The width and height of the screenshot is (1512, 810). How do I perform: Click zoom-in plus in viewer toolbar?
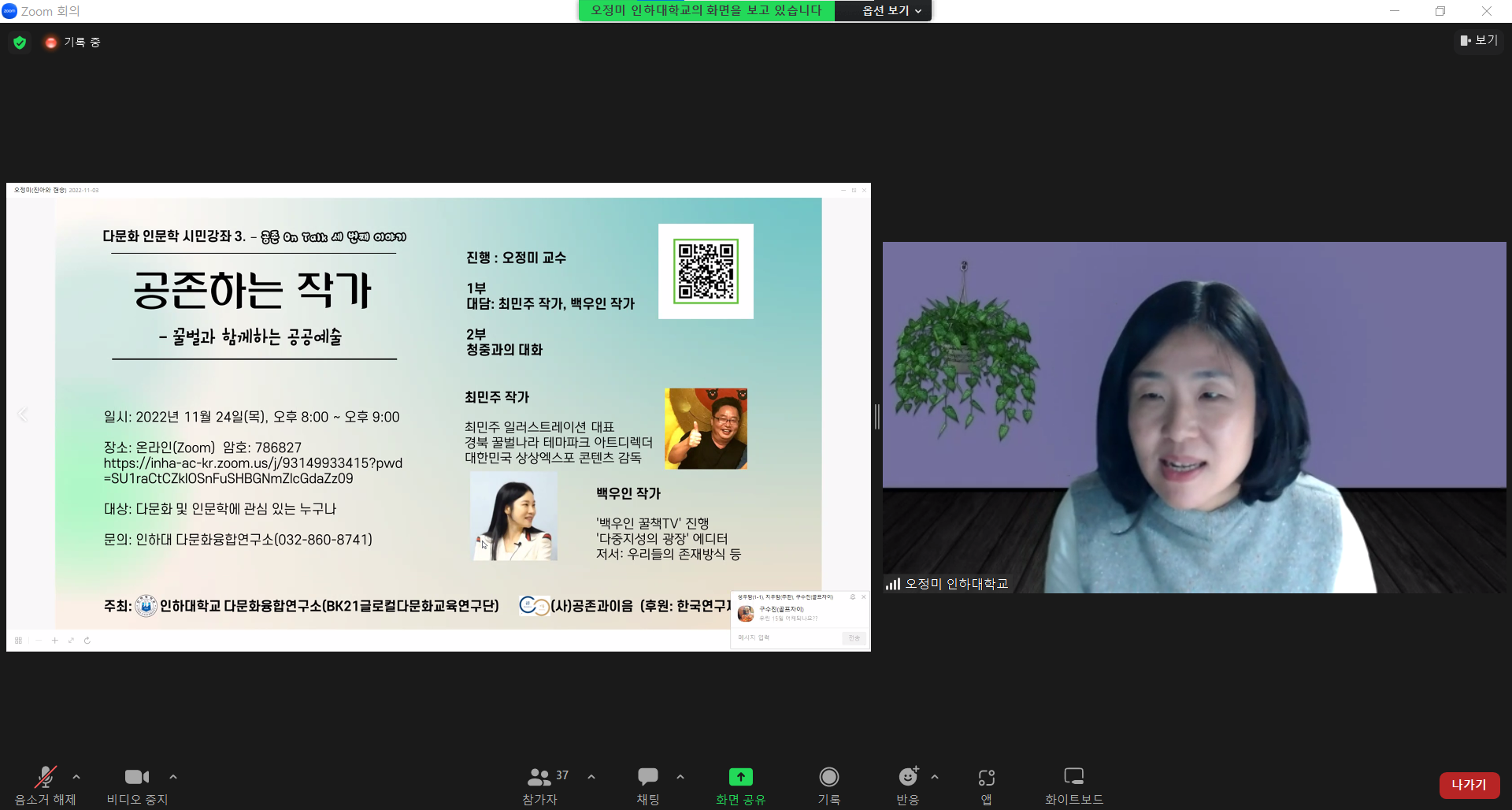[54, 641]
